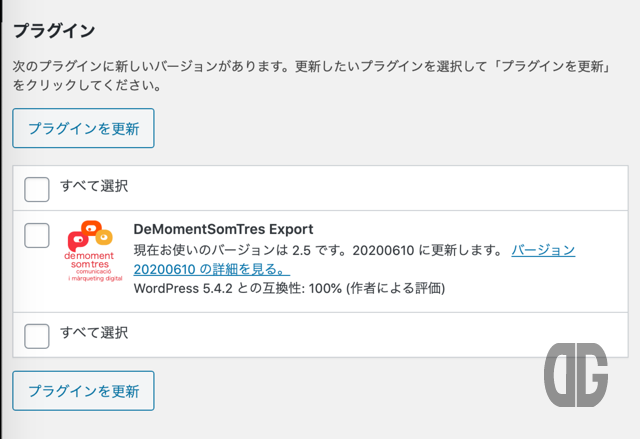The width and height of the screenshot is (640, 439).
Task: Click the プラグイン section heading
Action: pos(54,31)
